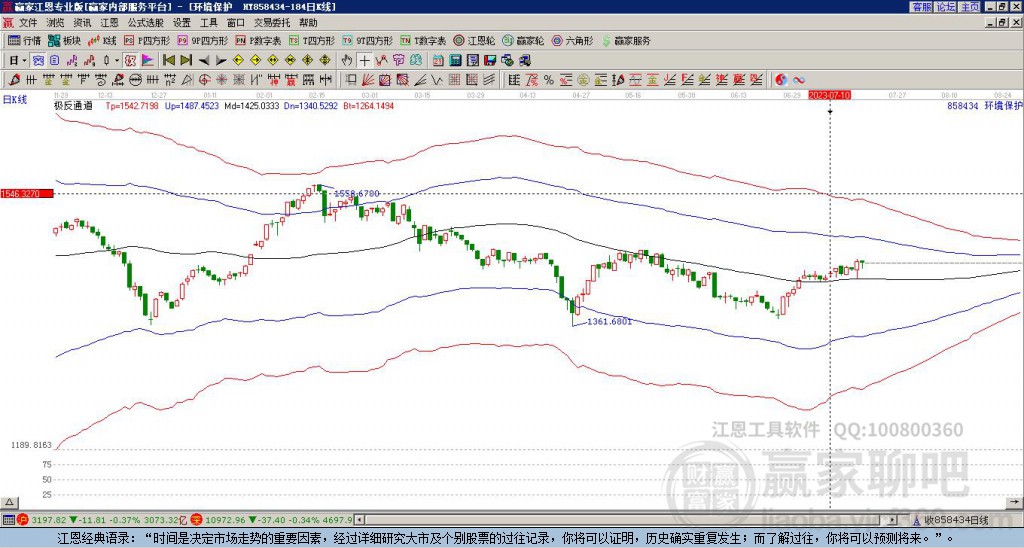Jump to the last bar icon
The width and height of the screenshot is (1024, 548).
pos(186,60)
